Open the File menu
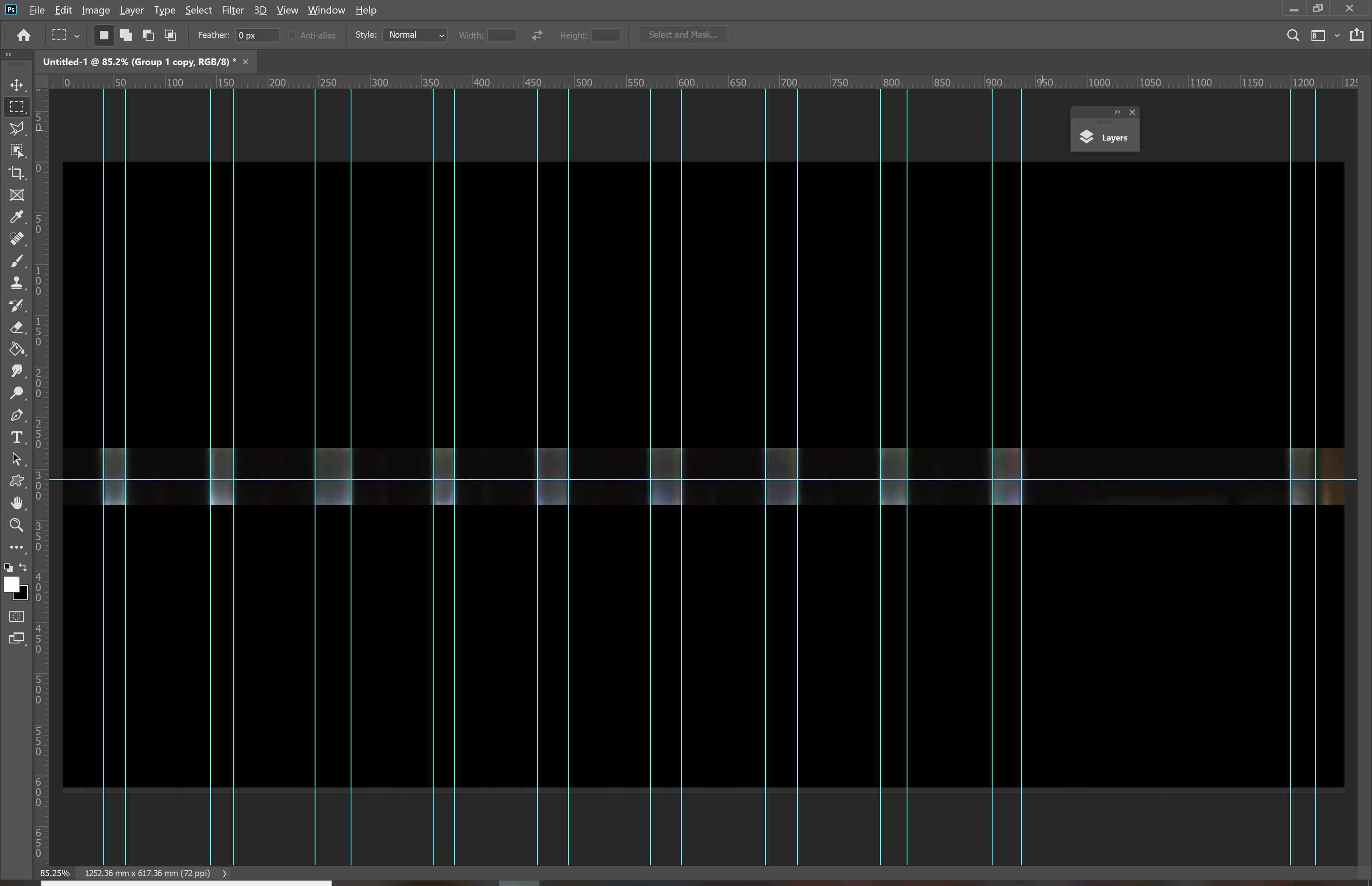 pyautogui.click(x=37, y=10)
